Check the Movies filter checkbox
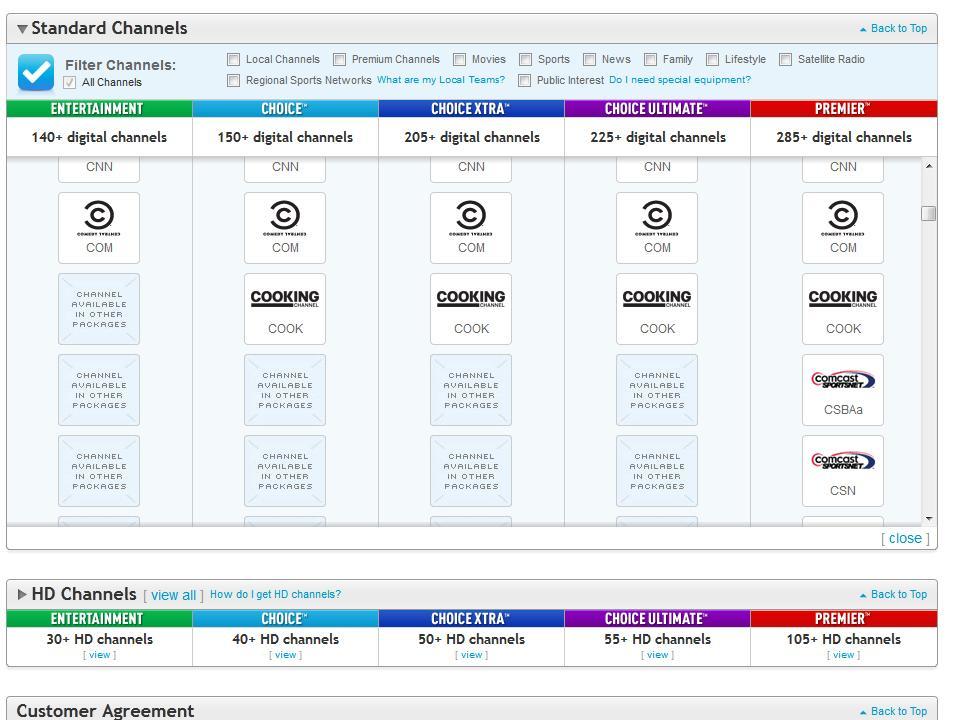 coord(459,59)
